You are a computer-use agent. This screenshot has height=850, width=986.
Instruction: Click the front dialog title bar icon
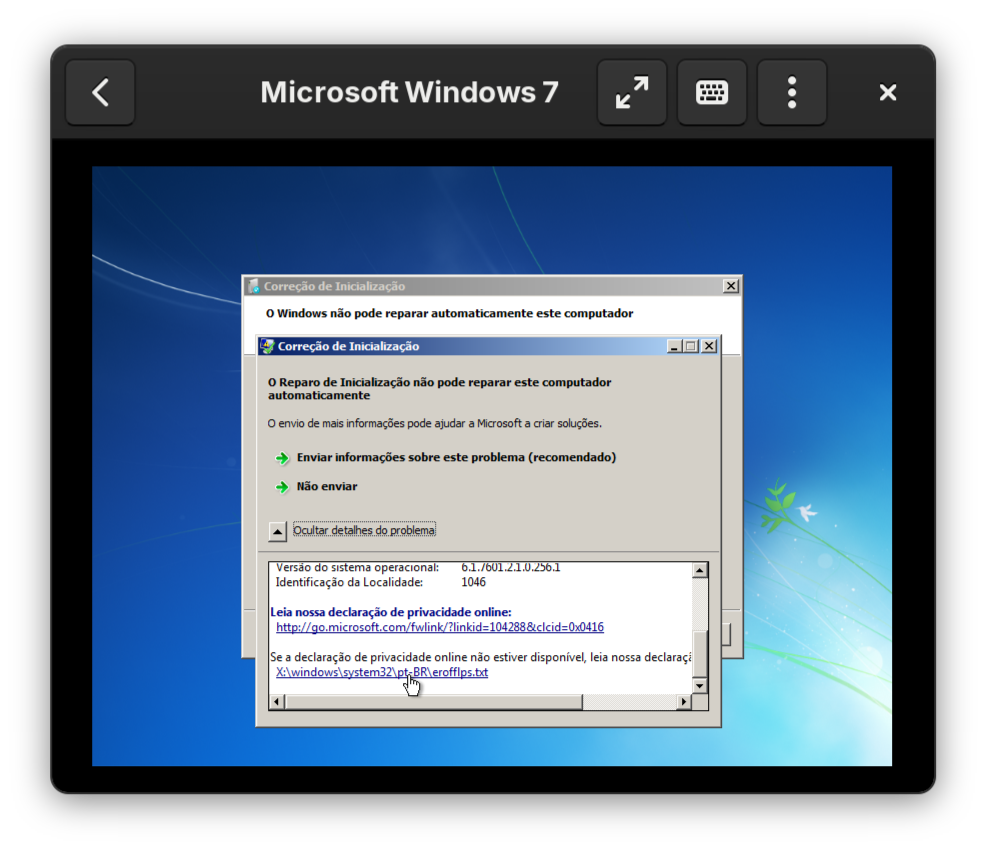(268, 346)
